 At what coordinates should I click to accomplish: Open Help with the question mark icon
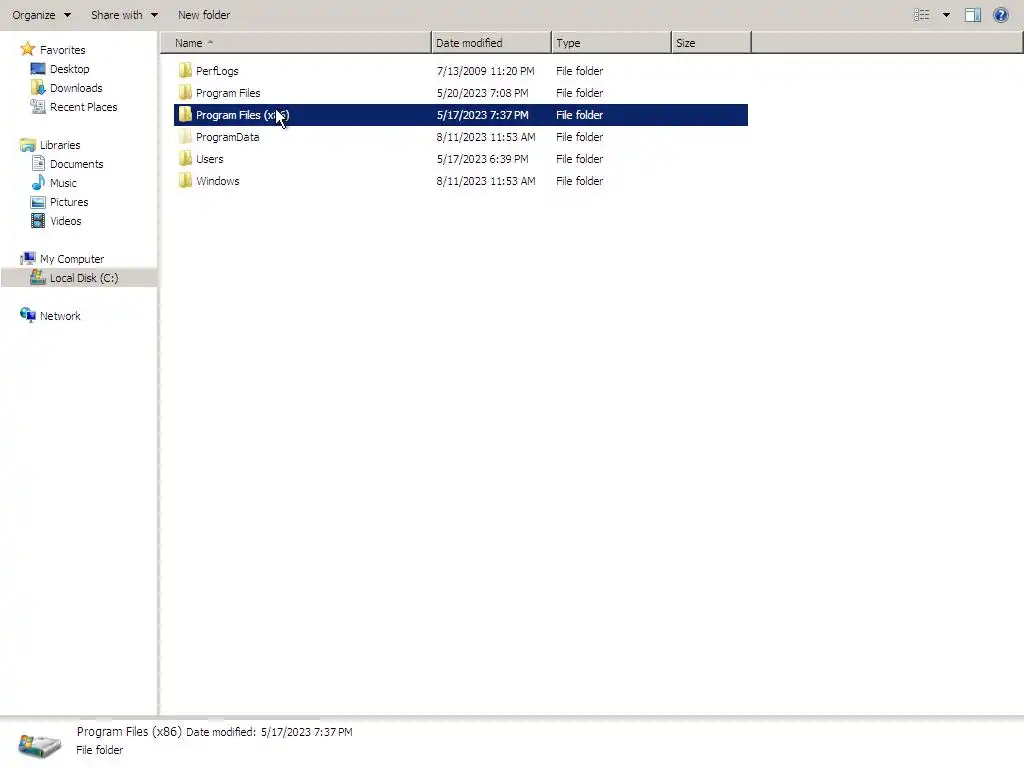pyautogui.click(x=1000, y=15)
